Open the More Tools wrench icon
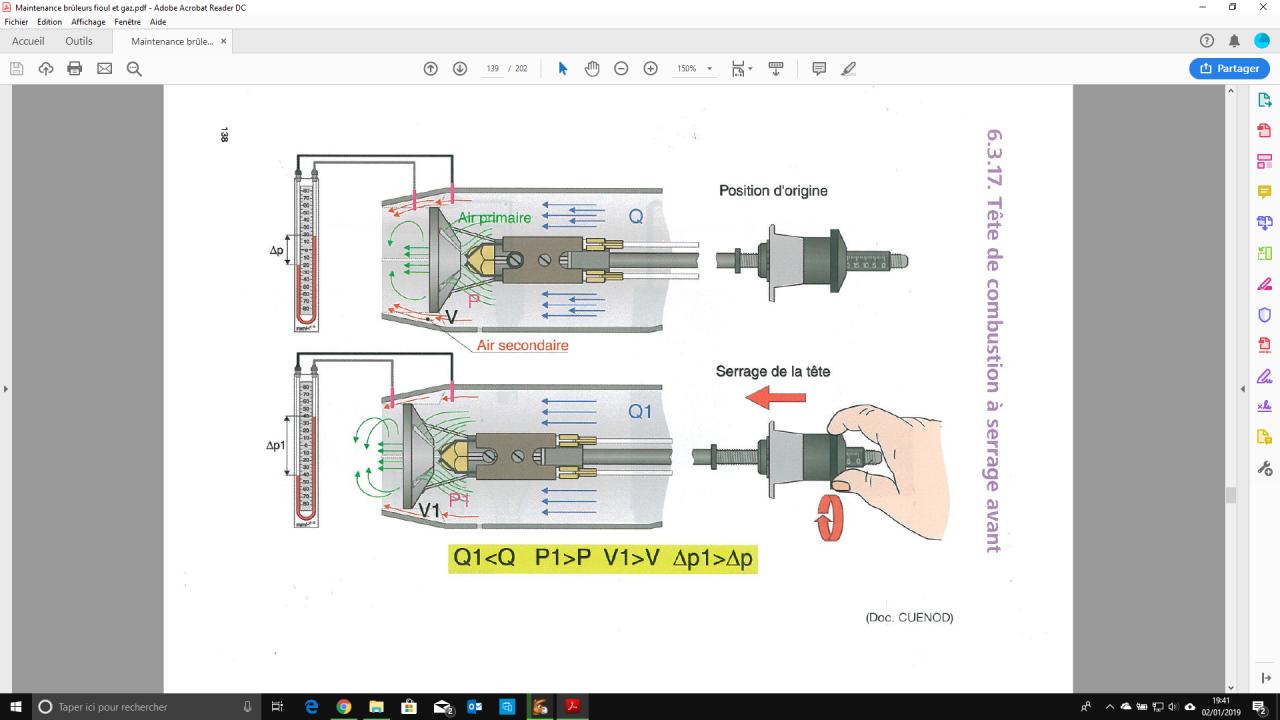Viewport: 1280px width, 720px height. [x=1264, y=469]
